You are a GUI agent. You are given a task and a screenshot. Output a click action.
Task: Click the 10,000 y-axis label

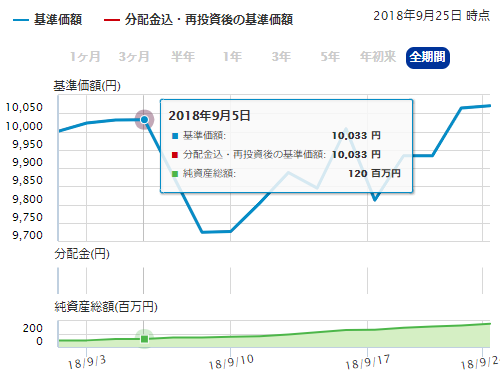24,126
